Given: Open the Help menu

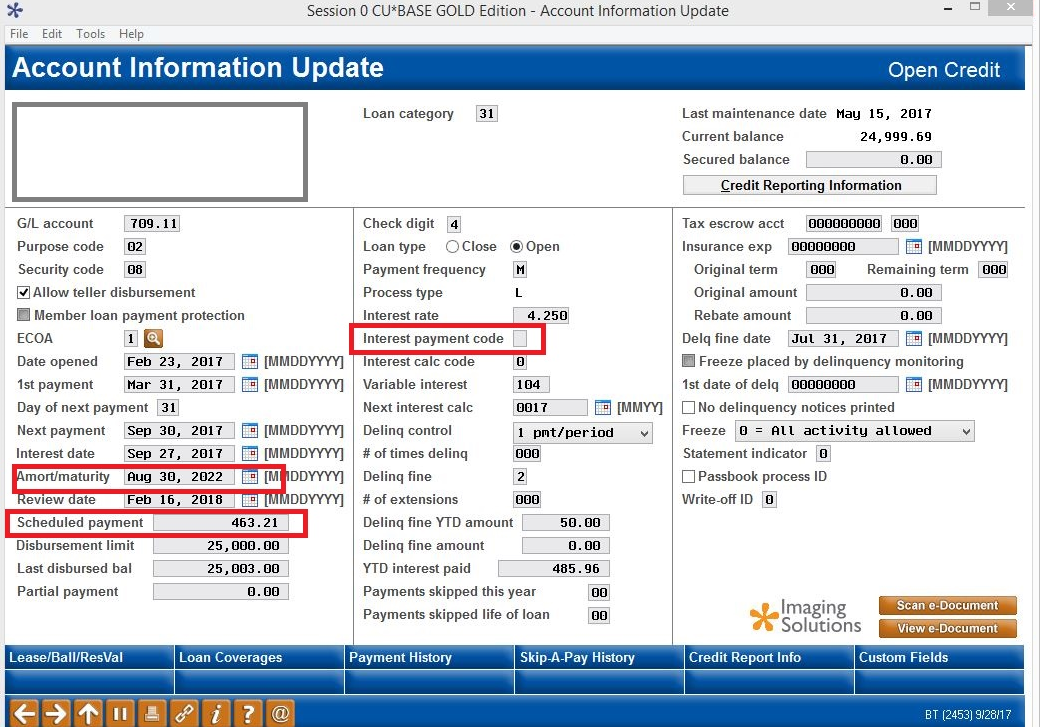Looking at the screenshot, I should [x=131, y=34].
